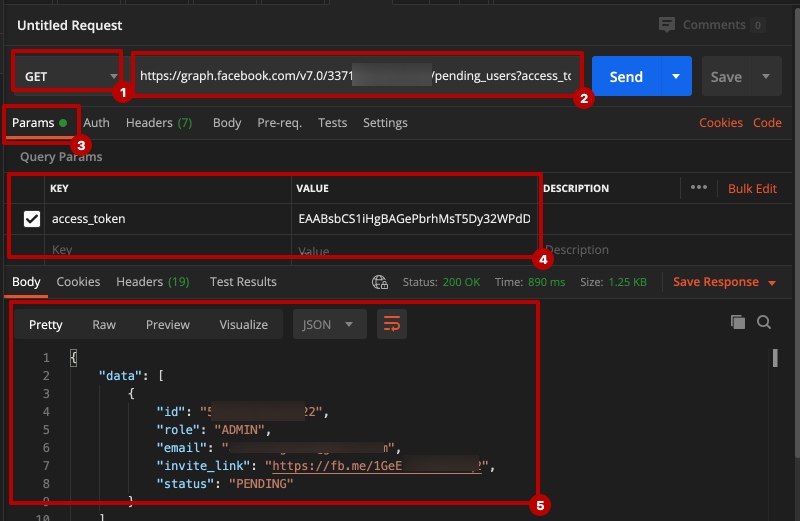Open the three-dots column options
Image resolution: width=800 pixels, height=521 pixels.
pyautogui.click(x=698, y=187)
